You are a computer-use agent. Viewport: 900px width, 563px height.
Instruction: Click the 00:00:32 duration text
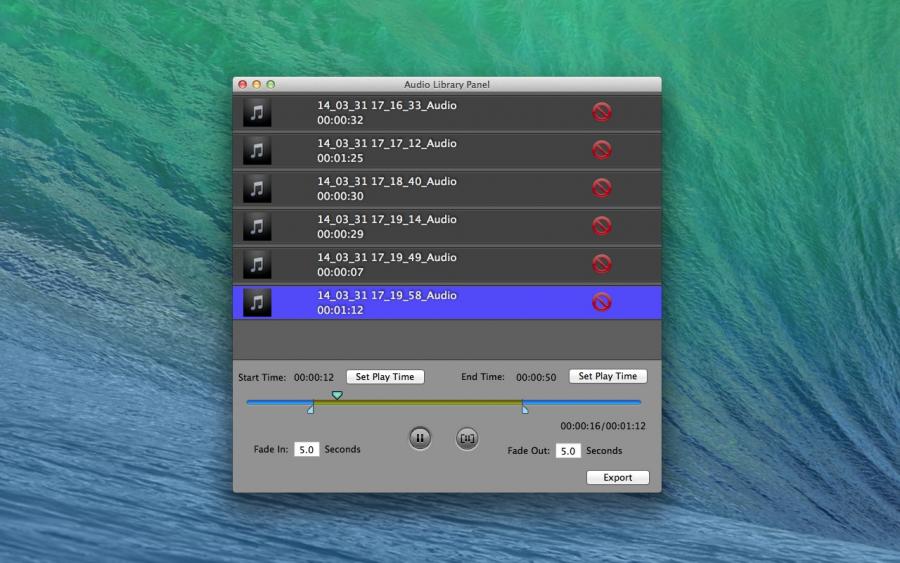tap(340, 121)
